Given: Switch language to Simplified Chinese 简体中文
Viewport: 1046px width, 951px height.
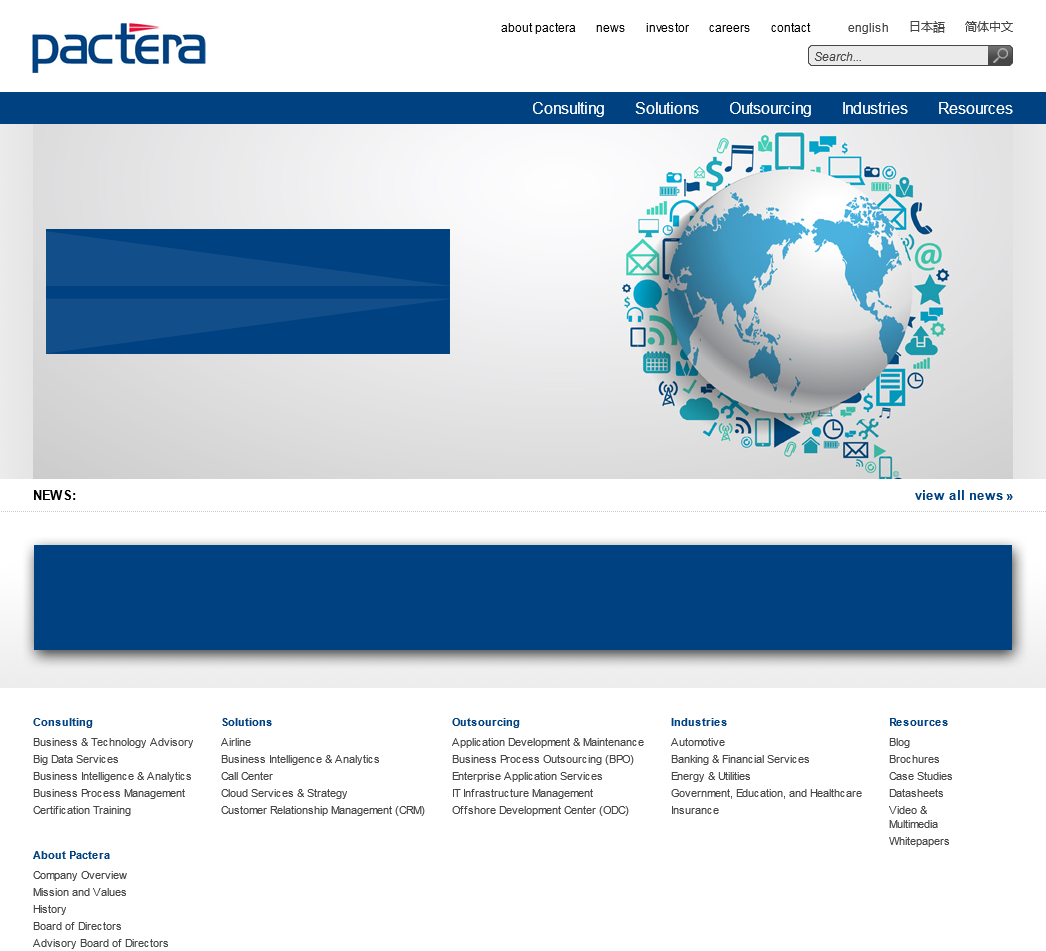Looking at the screenshot, I should pyautogui.click(x=989, y=27).
